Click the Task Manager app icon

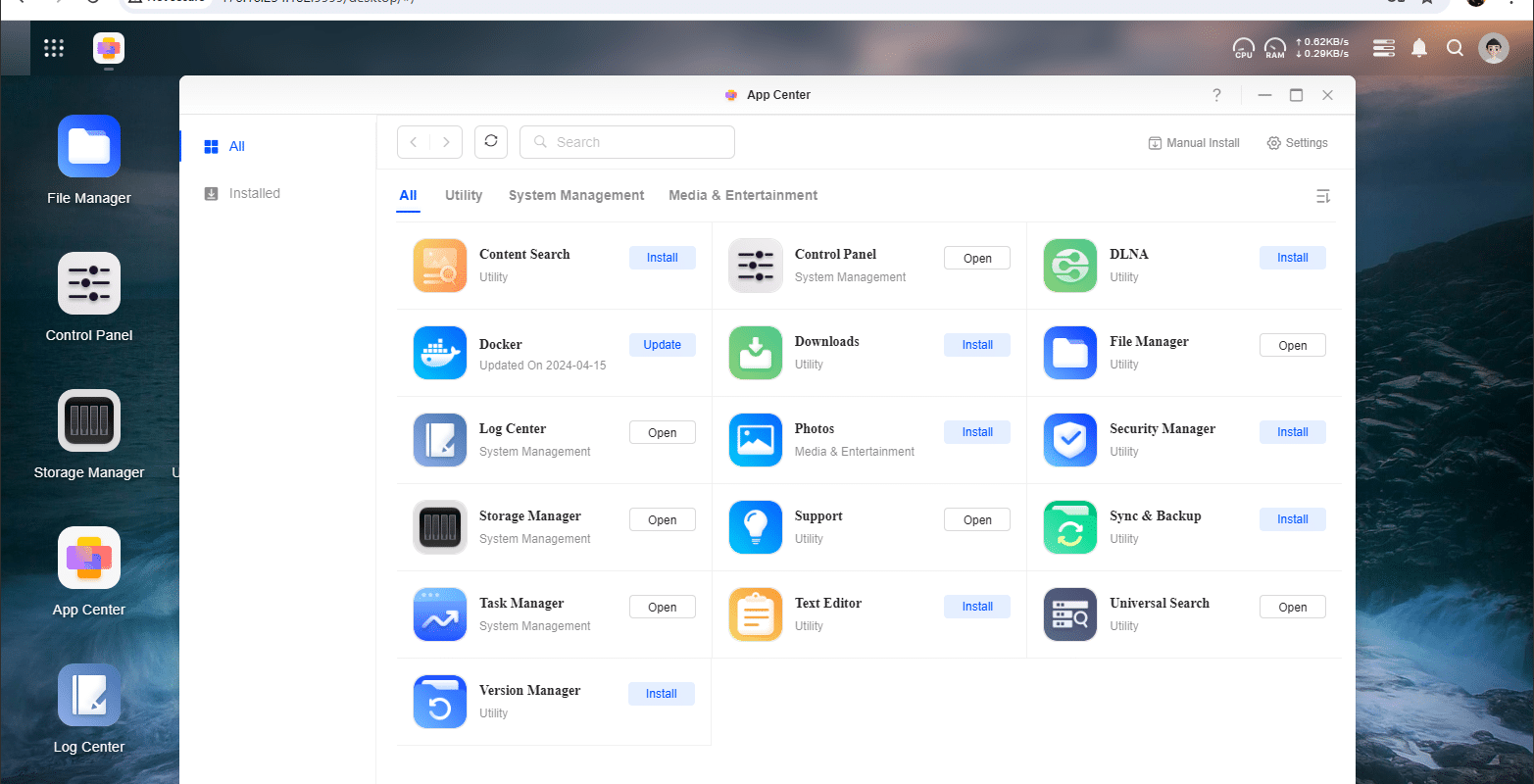[440, 614]
